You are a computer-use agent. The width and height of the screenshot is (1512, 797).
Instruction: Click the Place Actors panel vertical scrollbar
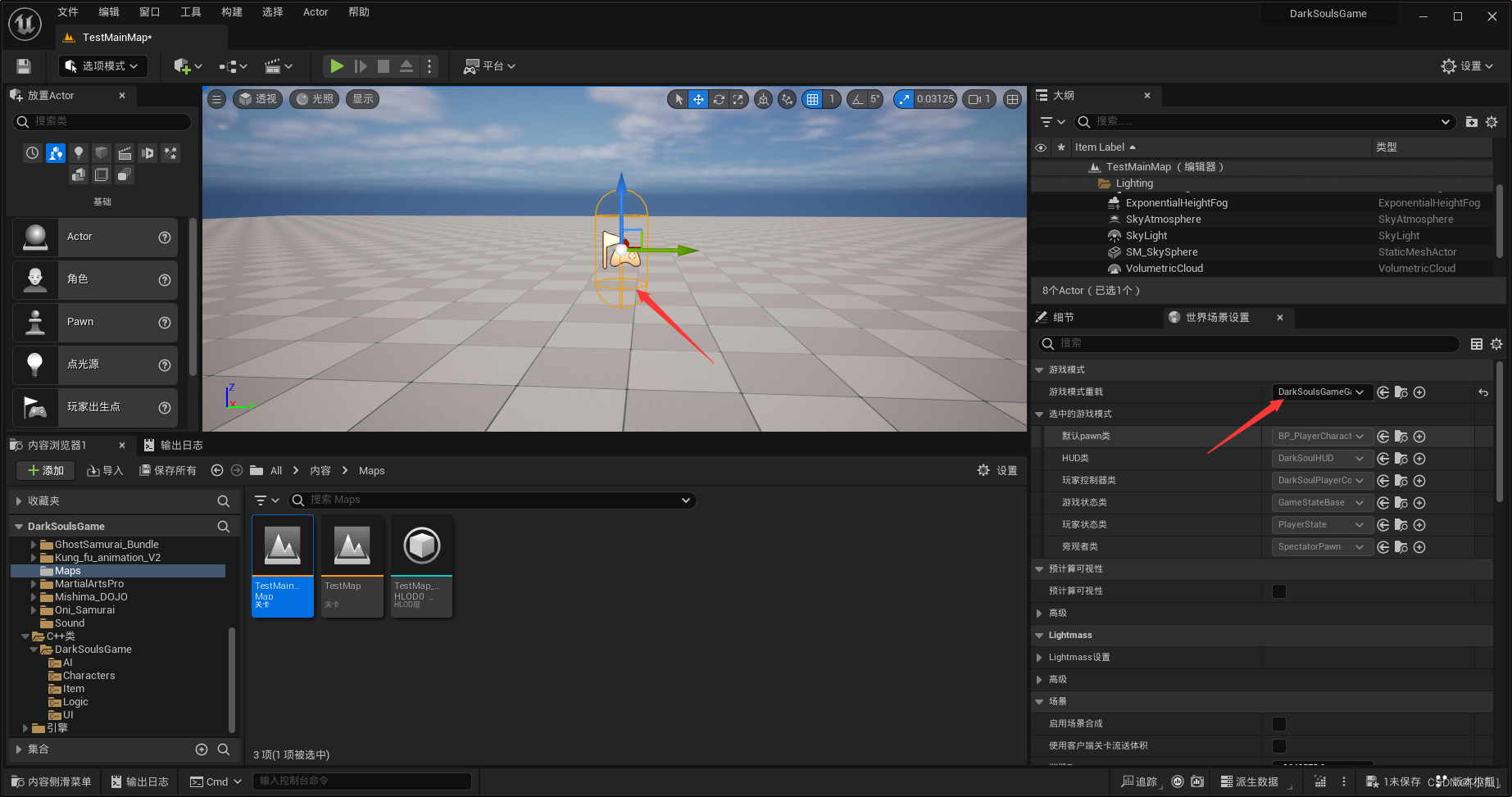(193, 297)
